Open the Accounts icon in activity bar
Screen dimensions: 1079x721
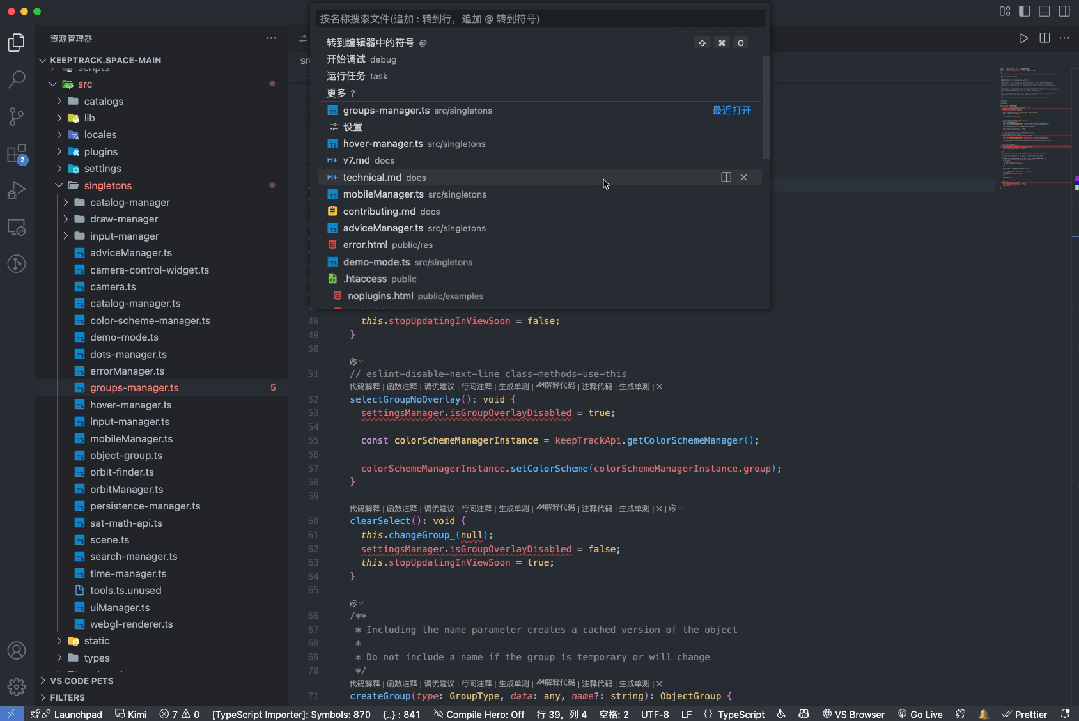[x=17, y=650]
